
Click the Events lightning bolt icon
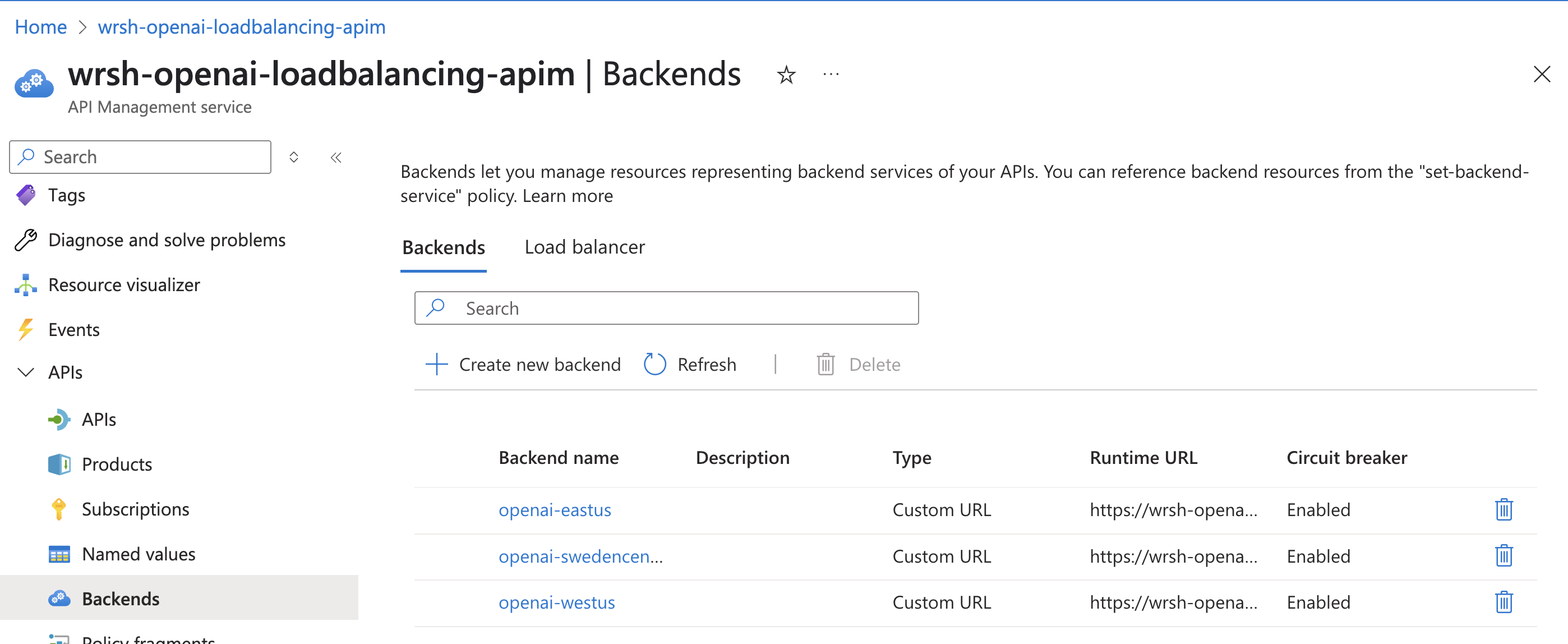pyautogui.click(x=26, y=329)
